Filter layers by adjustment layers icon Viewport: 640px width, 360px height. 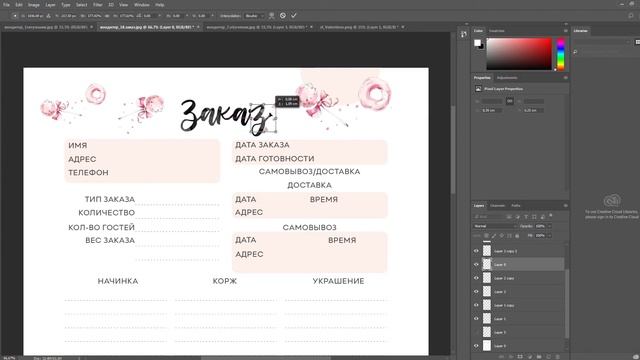(x=518, y=216)
